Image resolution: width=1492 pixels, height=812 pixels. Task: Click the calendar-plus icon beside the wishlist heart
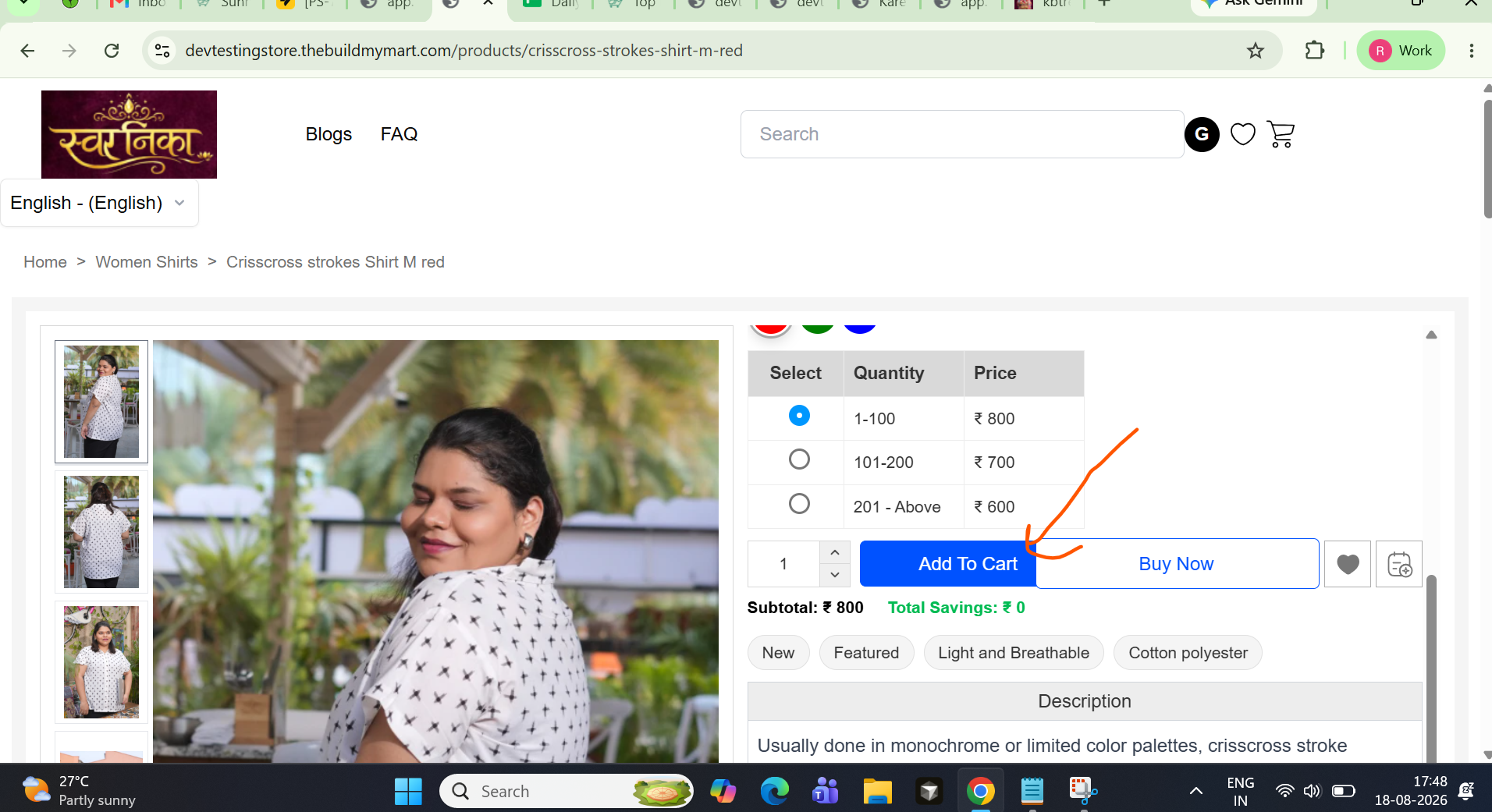tap(1399, 564)
